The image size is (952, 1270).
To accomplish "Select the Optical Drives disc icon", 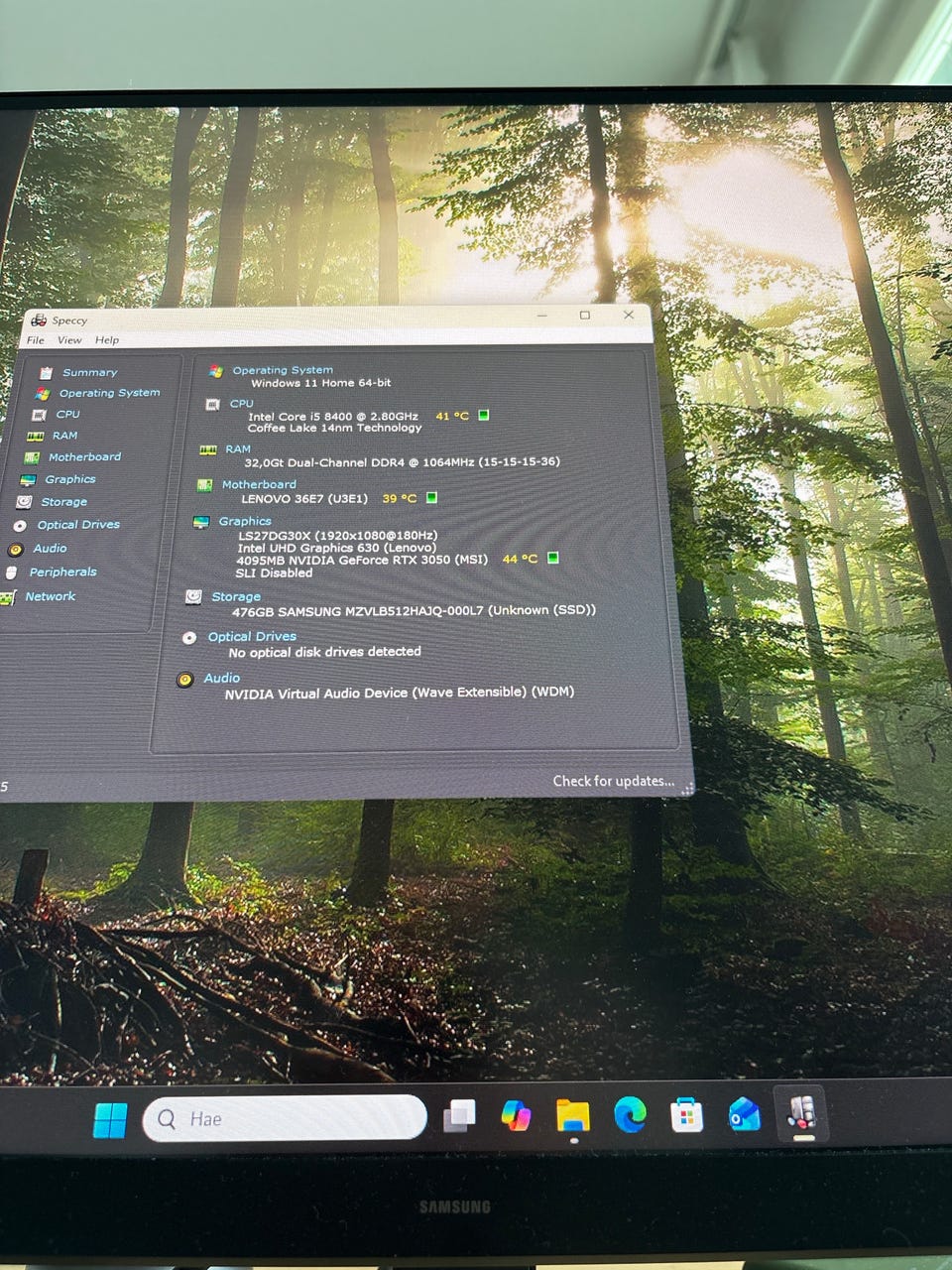I will 19,526.
